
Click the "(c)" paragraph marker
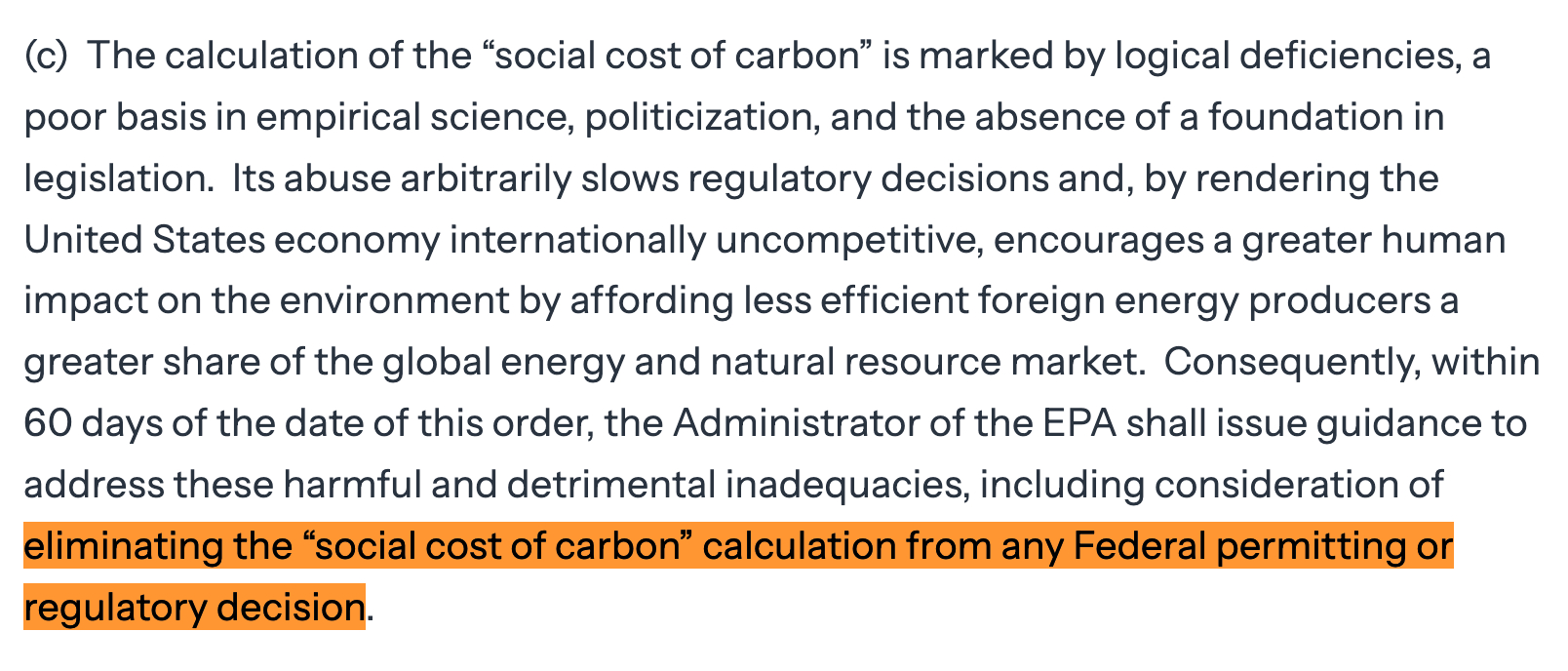[x=45, y=56]
